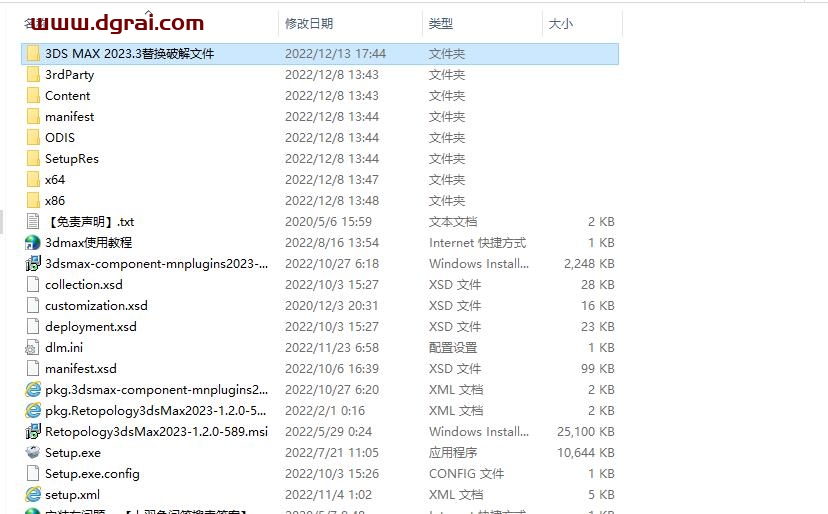Select the manifest folder name
Screen dimensions: 828x514
pos(70,116)
